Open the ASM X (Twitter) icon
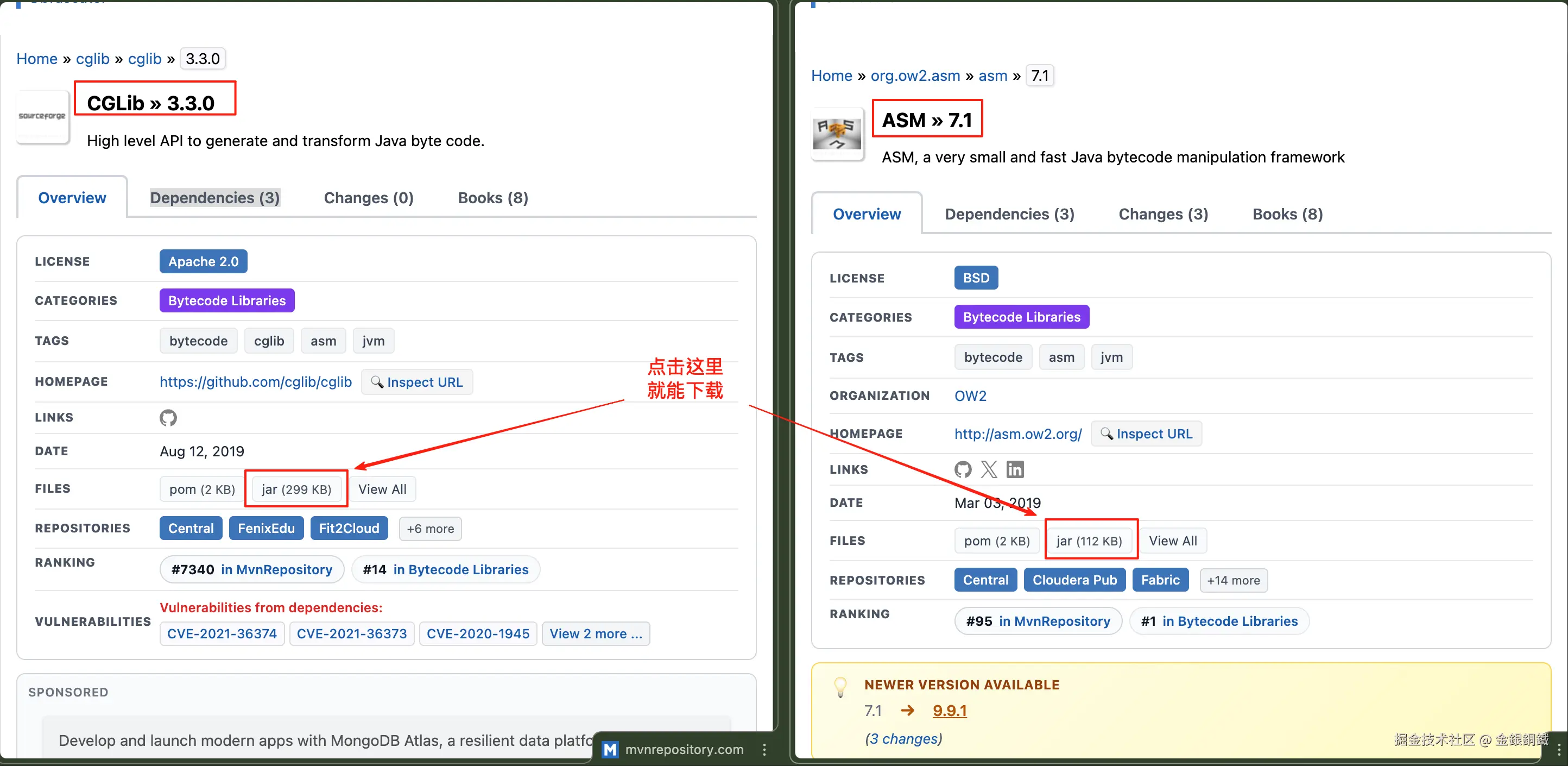Viewport: 1568px width, 766px height. coord(989,469)
